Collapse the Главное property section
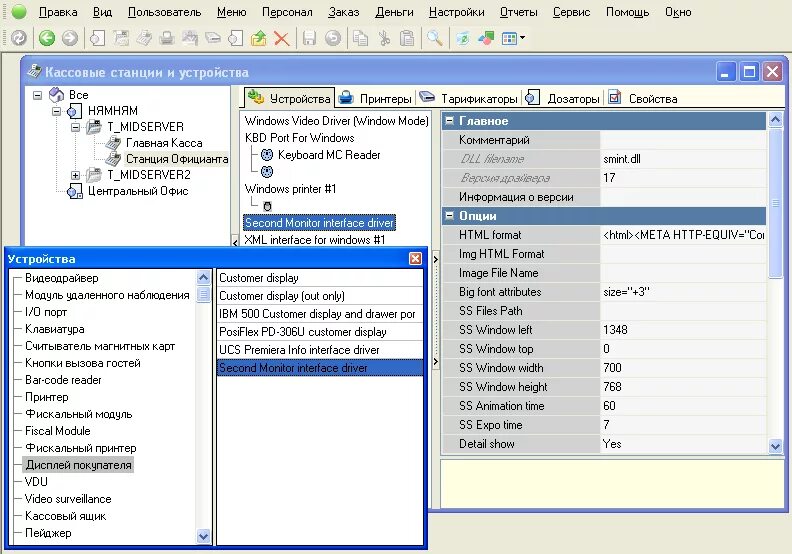792x554 pixels. [449, 121]
